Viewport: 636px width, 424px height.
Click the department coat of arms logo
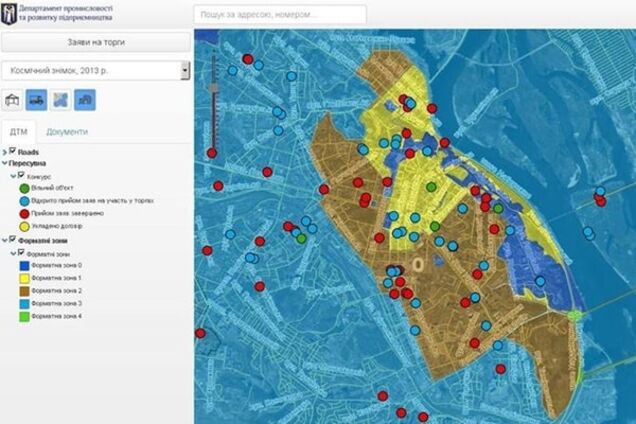(10, 14)
